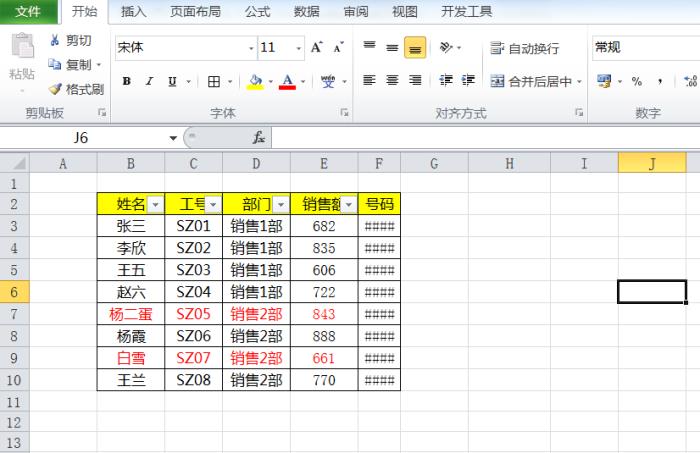Click the Name Box showing J6

(x=90, y=138)
